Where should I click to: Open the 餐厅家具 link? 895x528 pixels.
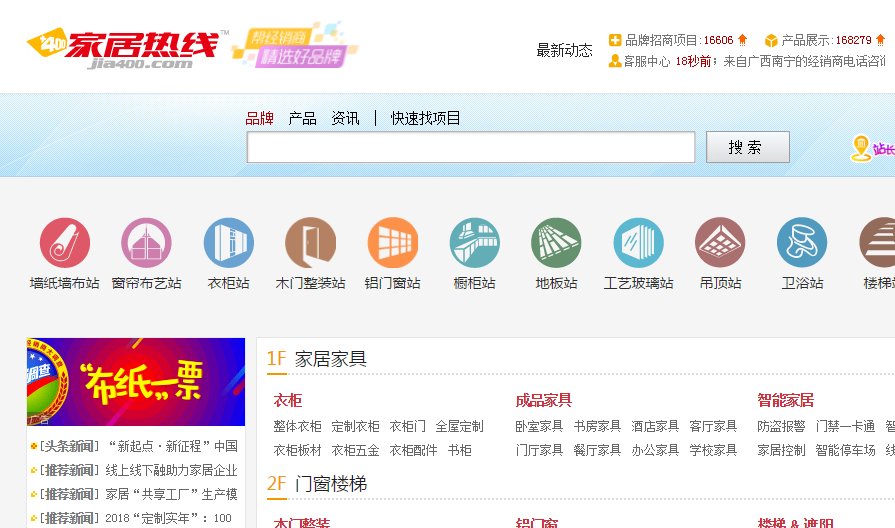pyautogui.click(x=597, y=450)
